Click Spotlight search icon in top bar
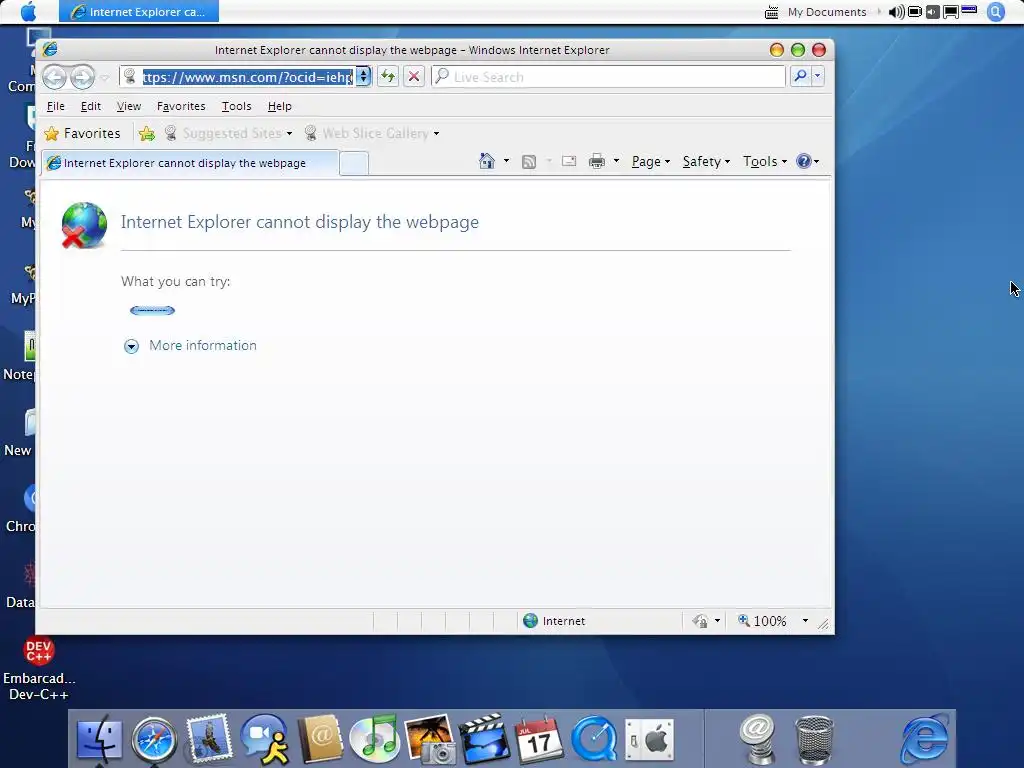Screen dimensions: 1024x768 coord(995,12)
